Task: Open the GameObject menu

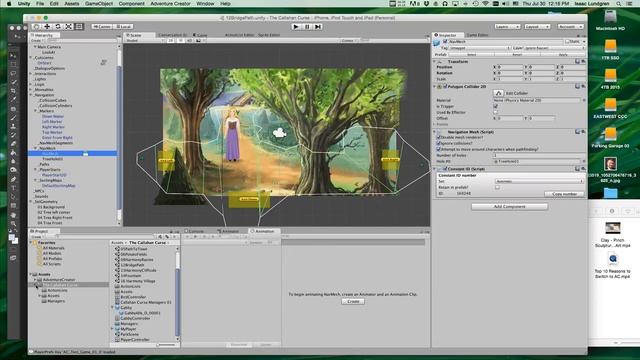Action: pos(99,4)
